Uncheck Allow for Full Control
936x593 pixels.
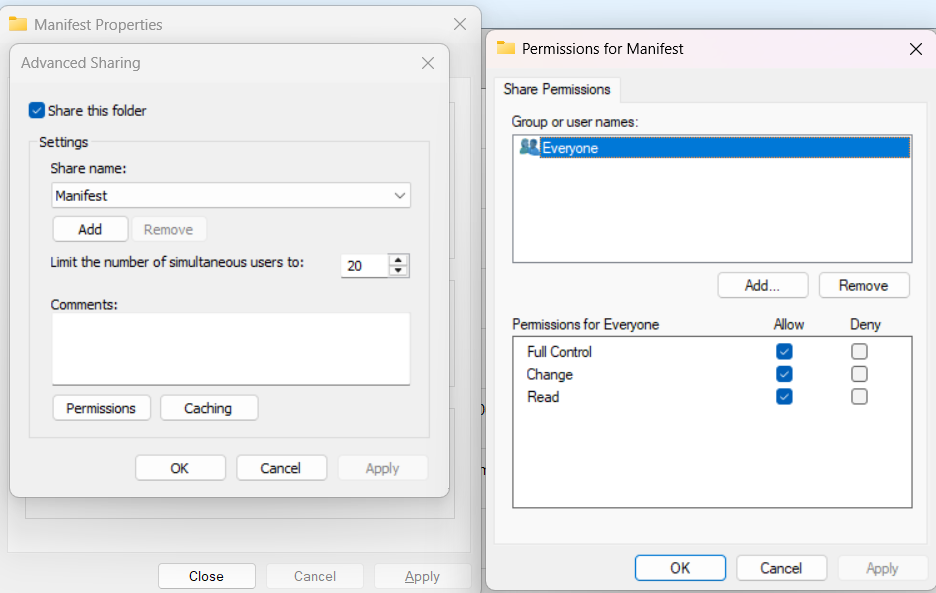pyautogui.click(x=784, y=352)
